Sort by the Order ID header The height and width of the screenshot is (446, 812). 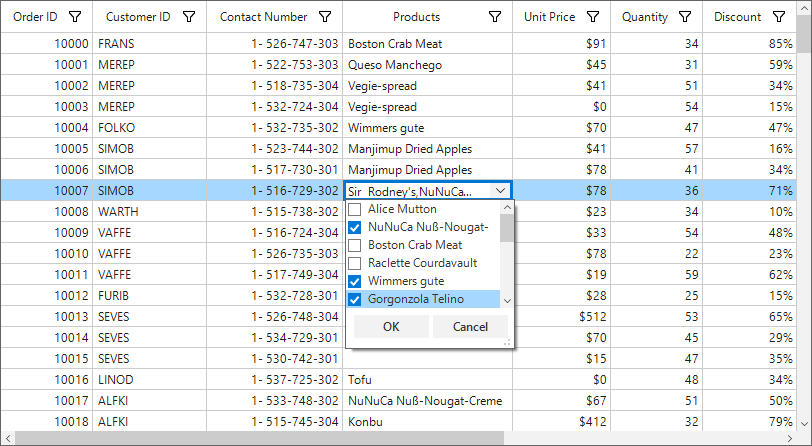pos(35,17)
